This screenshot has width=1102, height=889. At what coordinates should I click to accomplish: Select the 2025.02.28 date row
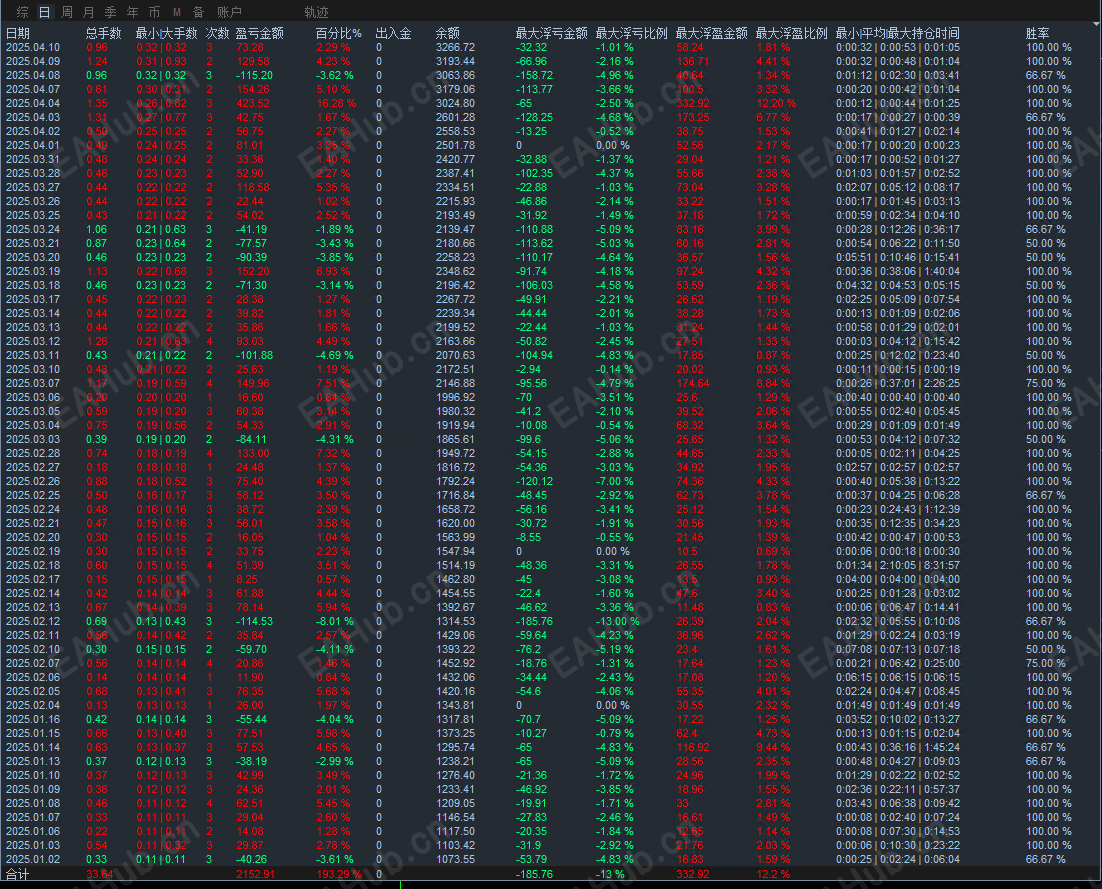click(33, 453)
